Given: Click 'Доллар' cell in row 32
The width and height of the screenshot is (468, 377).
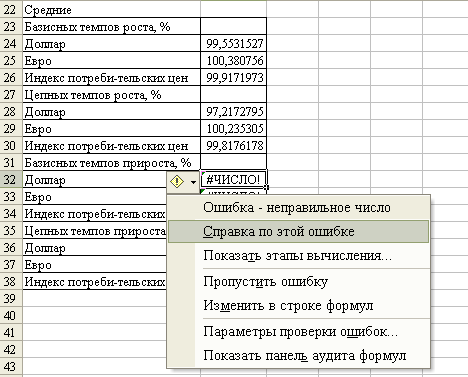Looking at the screenshot, I should pos(95,180).
